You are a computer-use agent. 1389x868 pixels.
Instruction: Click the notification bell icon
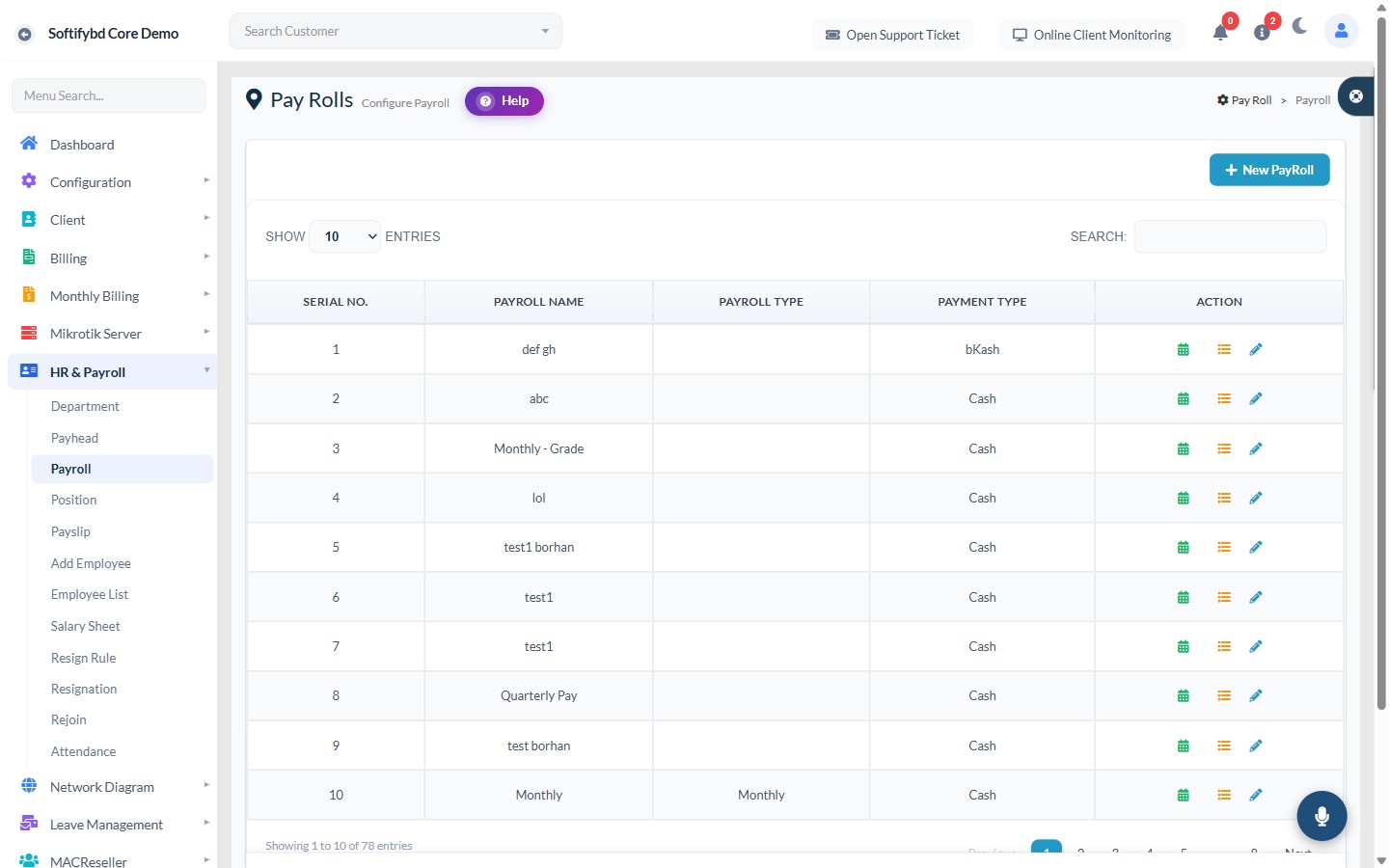pyautogui.click(x=1220, y=32)
